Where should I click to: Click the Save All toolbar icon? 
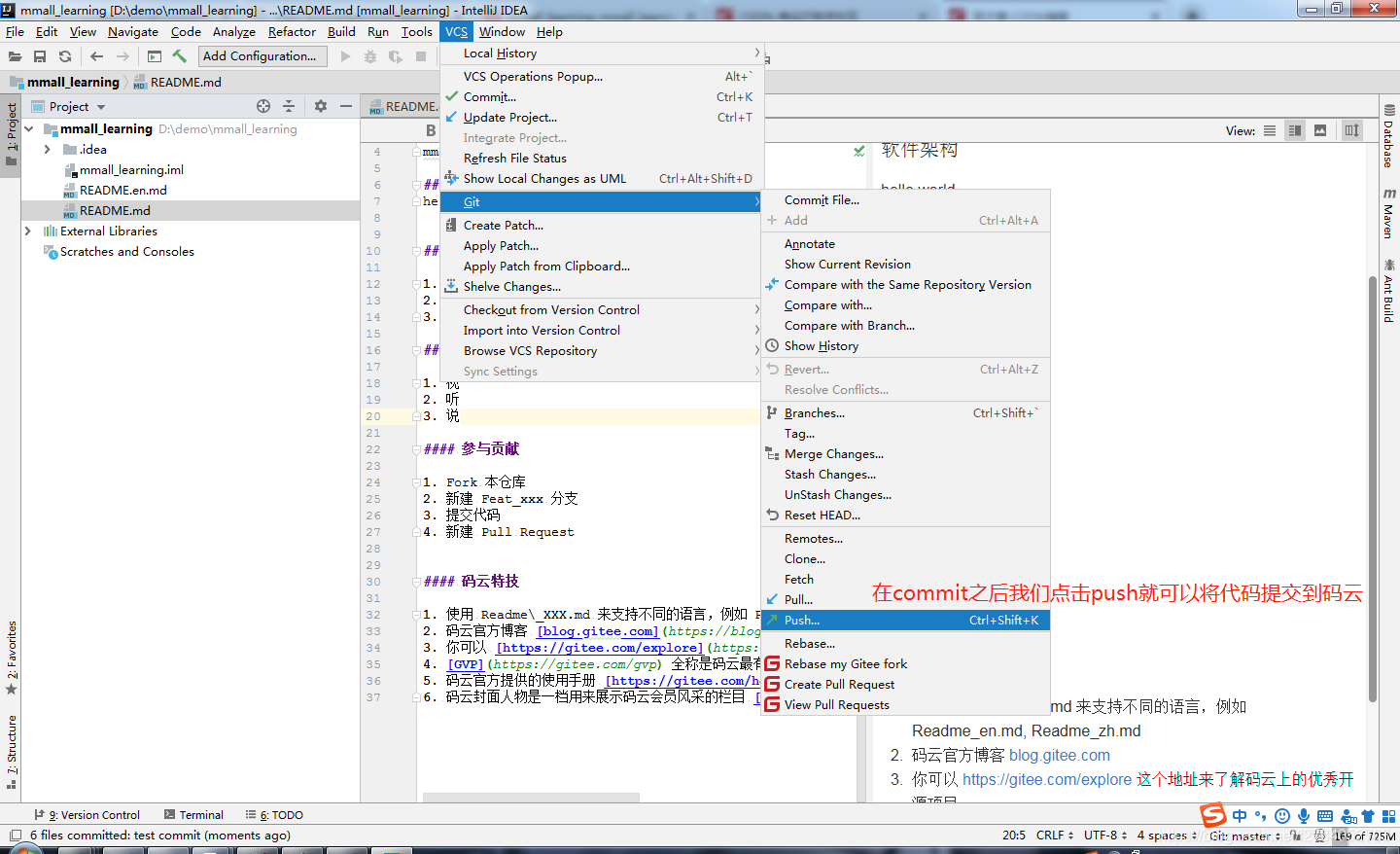40,56
